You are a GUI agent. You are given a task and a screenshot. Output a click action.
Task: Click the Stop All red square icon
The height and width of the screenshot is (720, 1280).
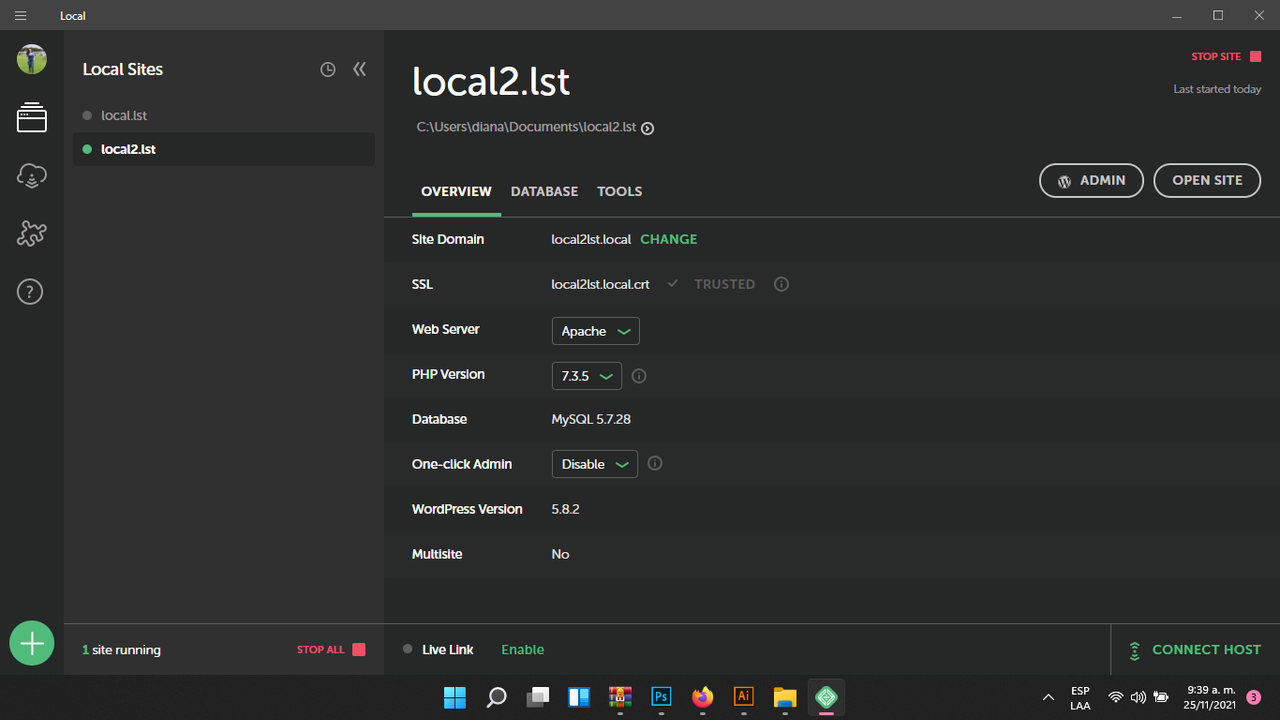(x=359, y=650)
